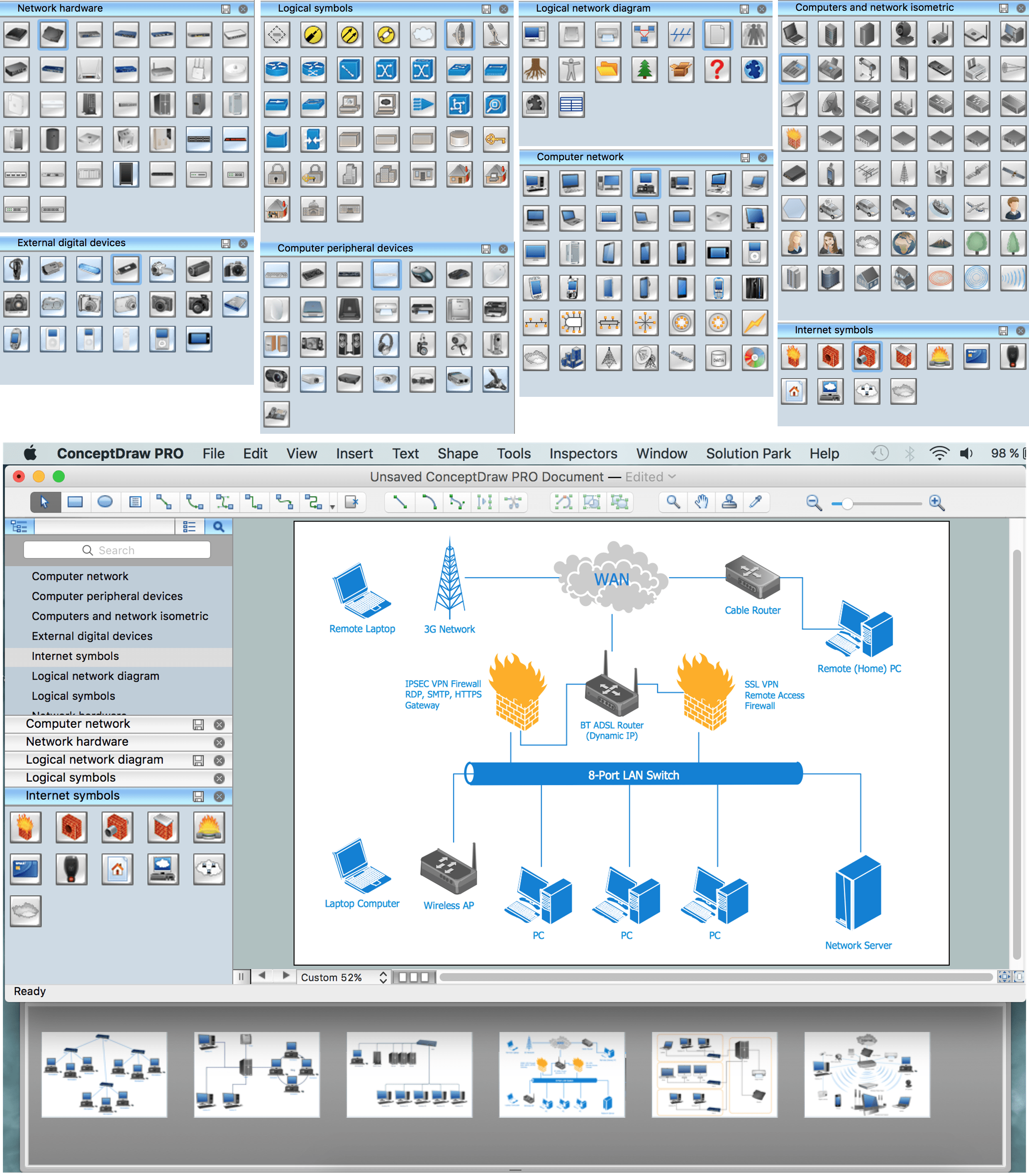Toggle library search mode button
This screenshot has height=1176, width=1029.
[x=218, y=526]
